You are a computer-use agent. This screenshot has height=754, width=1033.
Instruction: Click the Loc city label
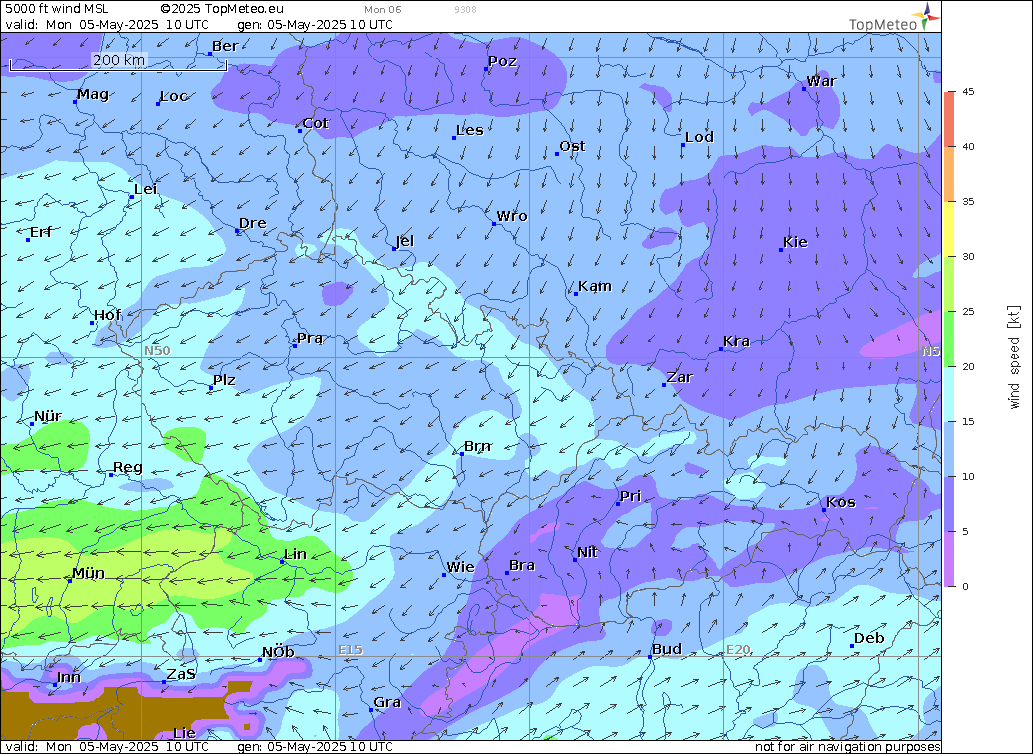[x=174, y=96]
